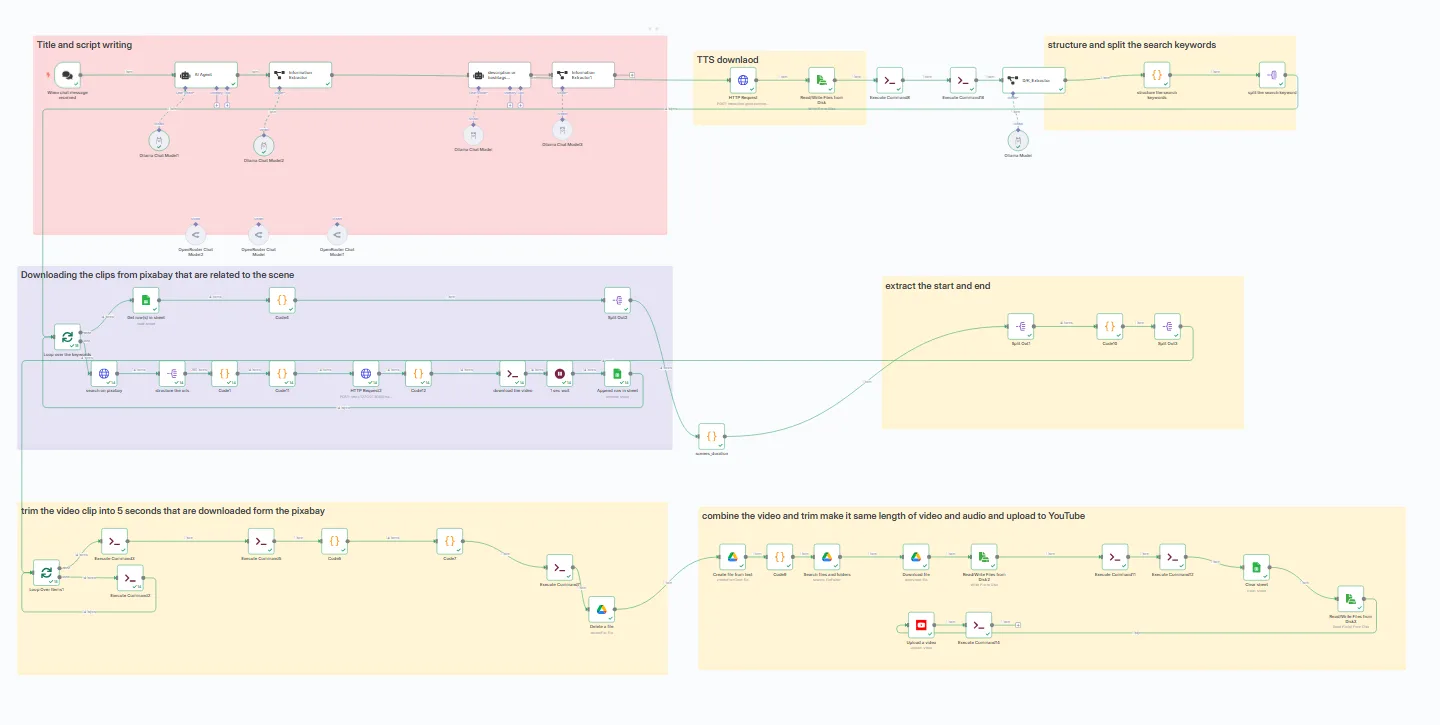Screen dimensions: 1440x725
Task: Open the AI Agent node
Action: (206, 74)
